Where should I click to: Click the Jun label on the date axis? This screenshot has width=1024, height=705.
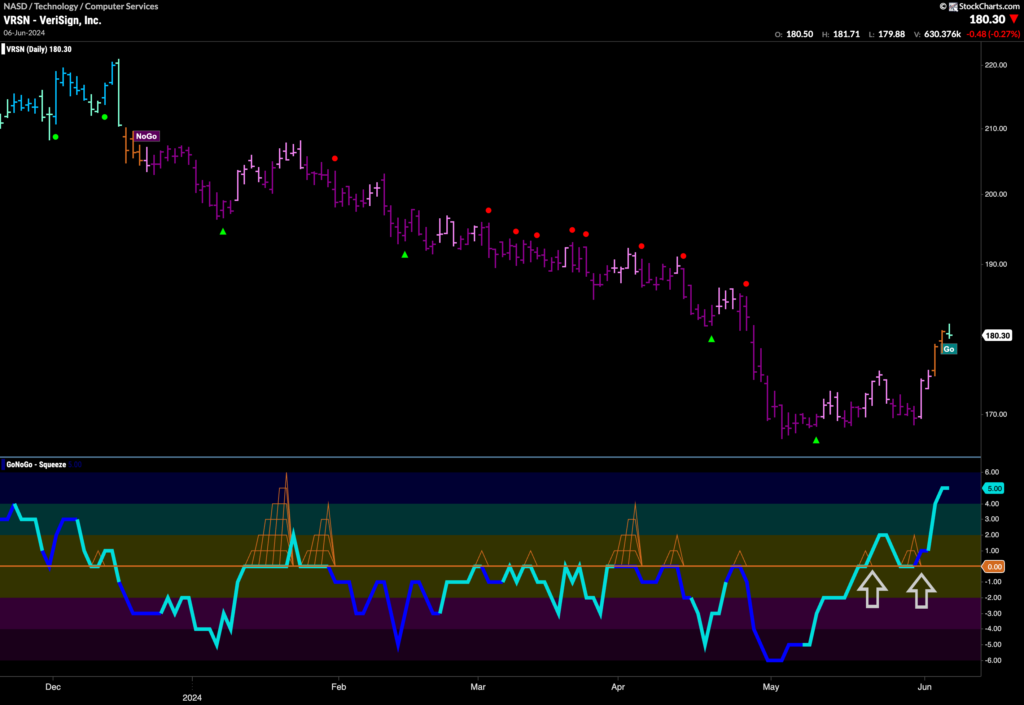[x=925, y=688]
